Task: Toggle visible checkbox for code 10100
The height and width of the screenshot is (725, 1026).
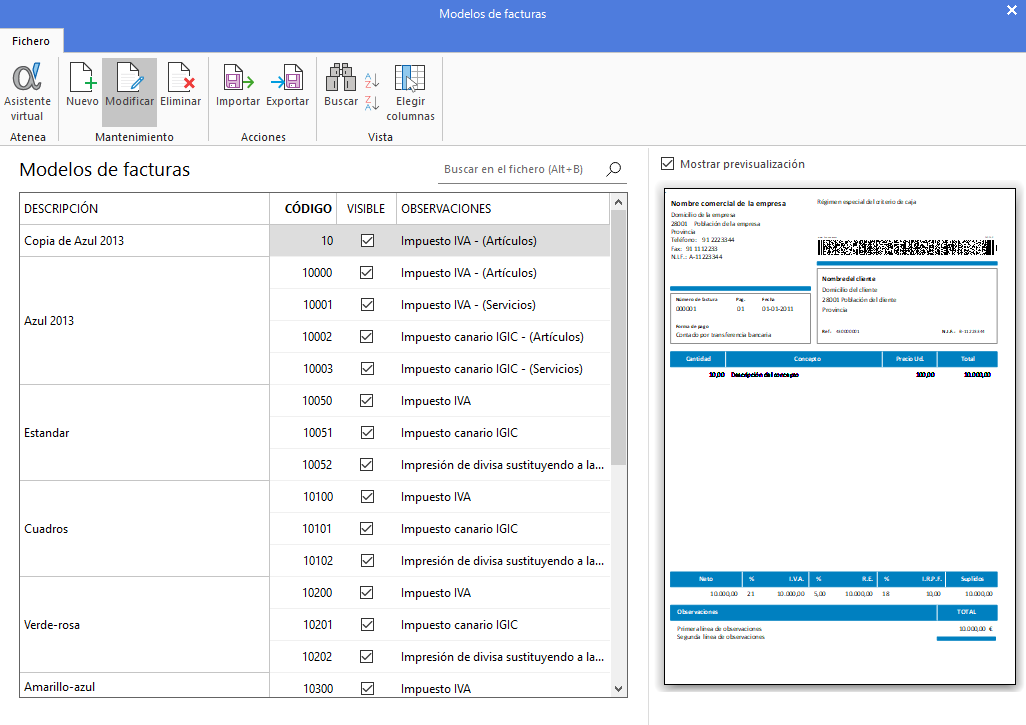Action: coord(368,497)
